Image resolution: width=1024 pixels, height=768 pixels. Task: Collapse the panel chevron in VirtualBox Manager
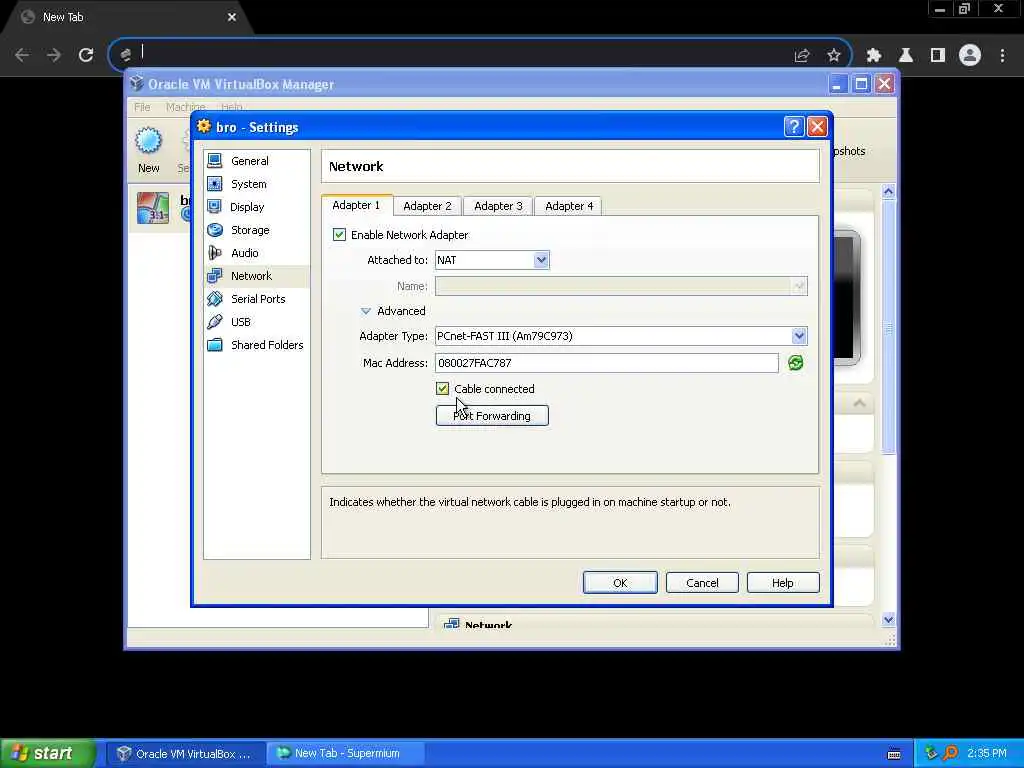tap(859, 403)
